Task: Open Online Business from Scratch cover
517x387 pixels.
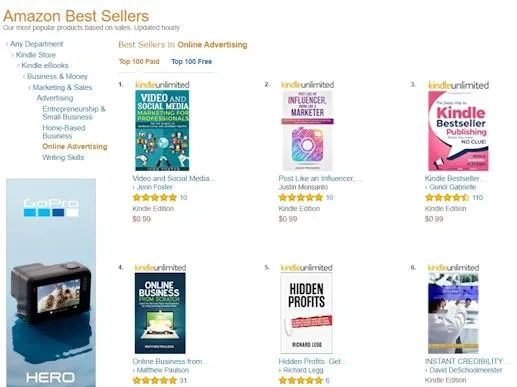Action: pyautogui.click(x=160, y=313)
